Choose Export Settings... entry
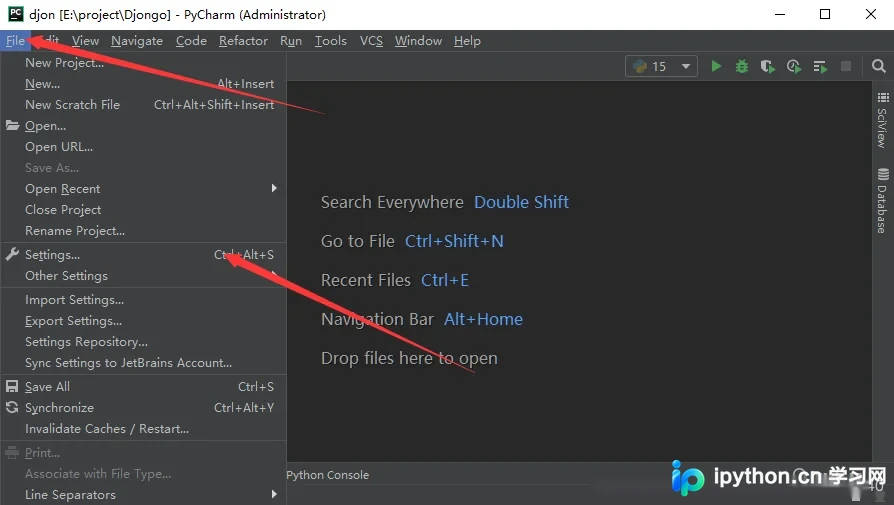 (144, 321)
